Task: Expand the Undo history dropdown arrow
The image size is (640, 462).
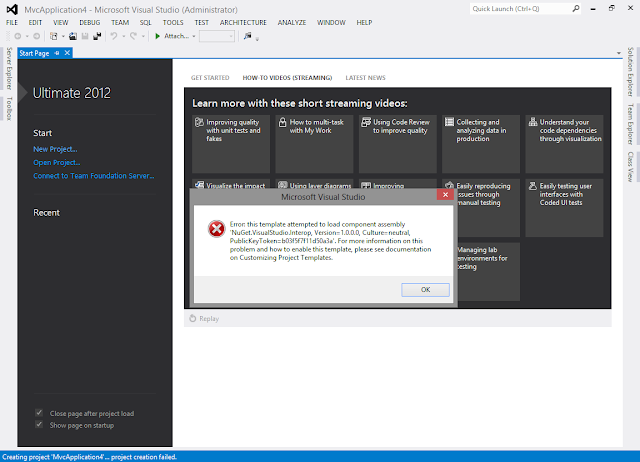Action: click(124, 36)
